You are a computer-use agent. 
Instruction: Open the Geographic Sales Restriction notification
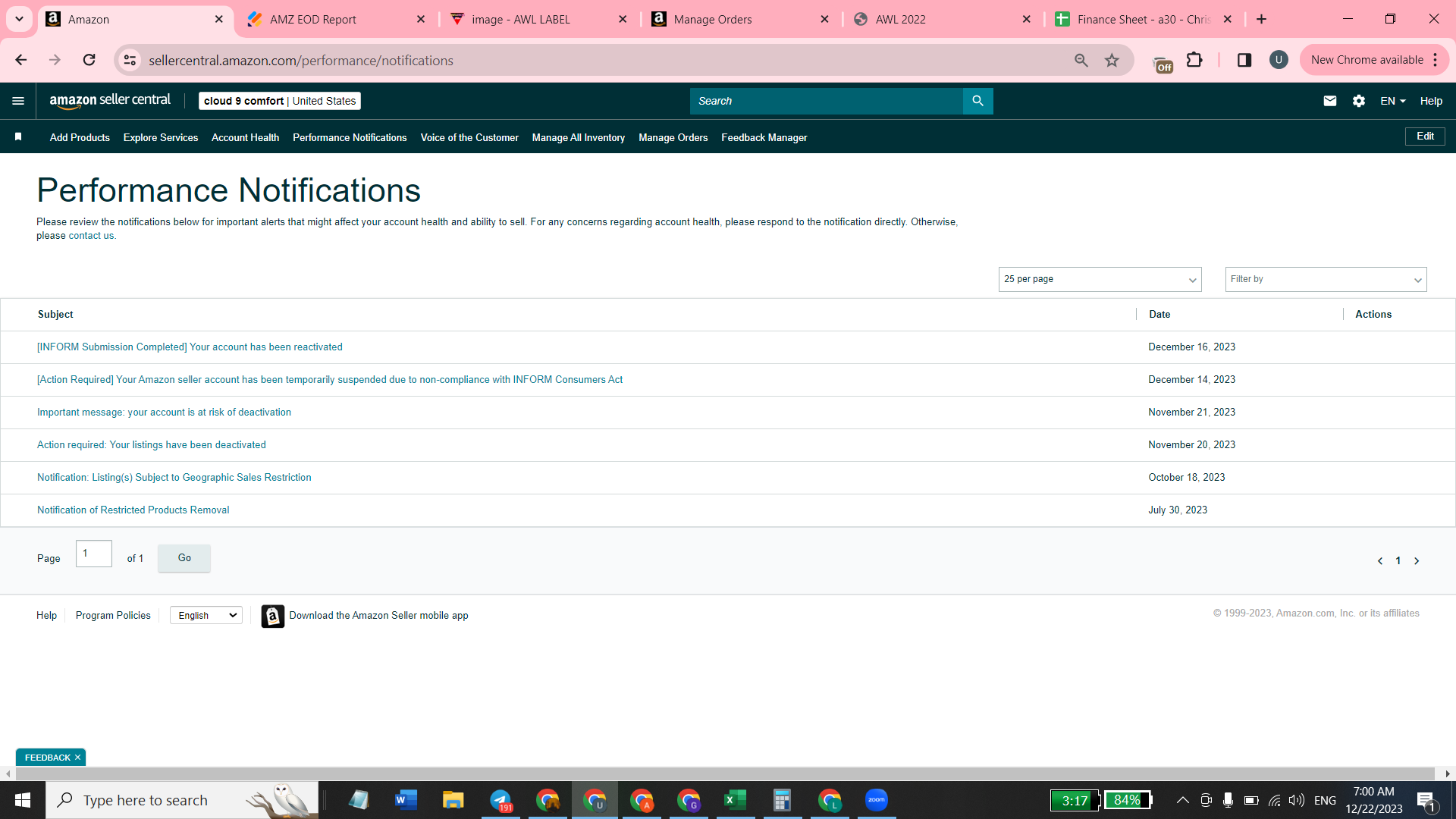tap(174, 478)
